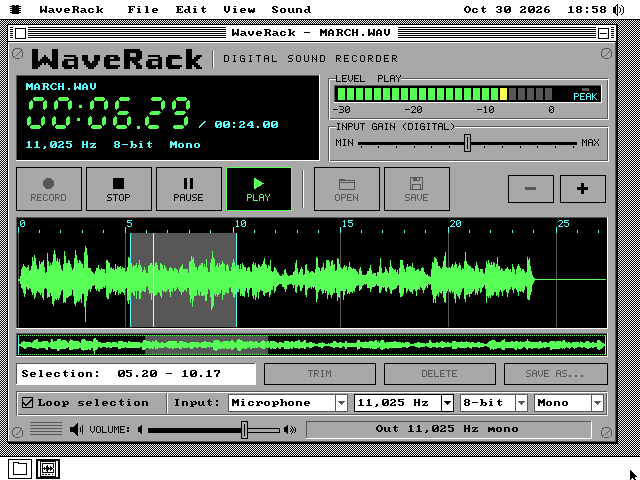
Task: Click the clock showing 18:58
Action: pos(587,9)
